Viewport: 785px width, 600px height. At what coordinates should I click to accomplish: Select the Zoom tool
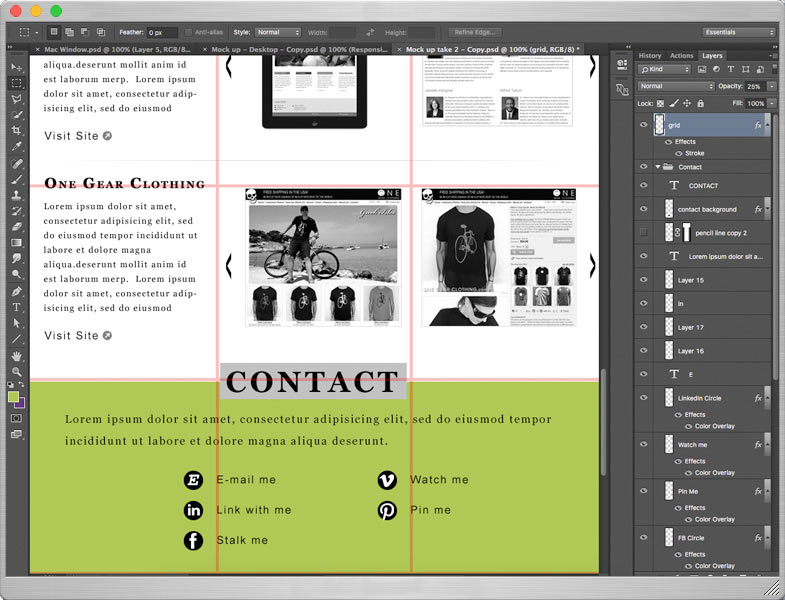pos(16,371)
